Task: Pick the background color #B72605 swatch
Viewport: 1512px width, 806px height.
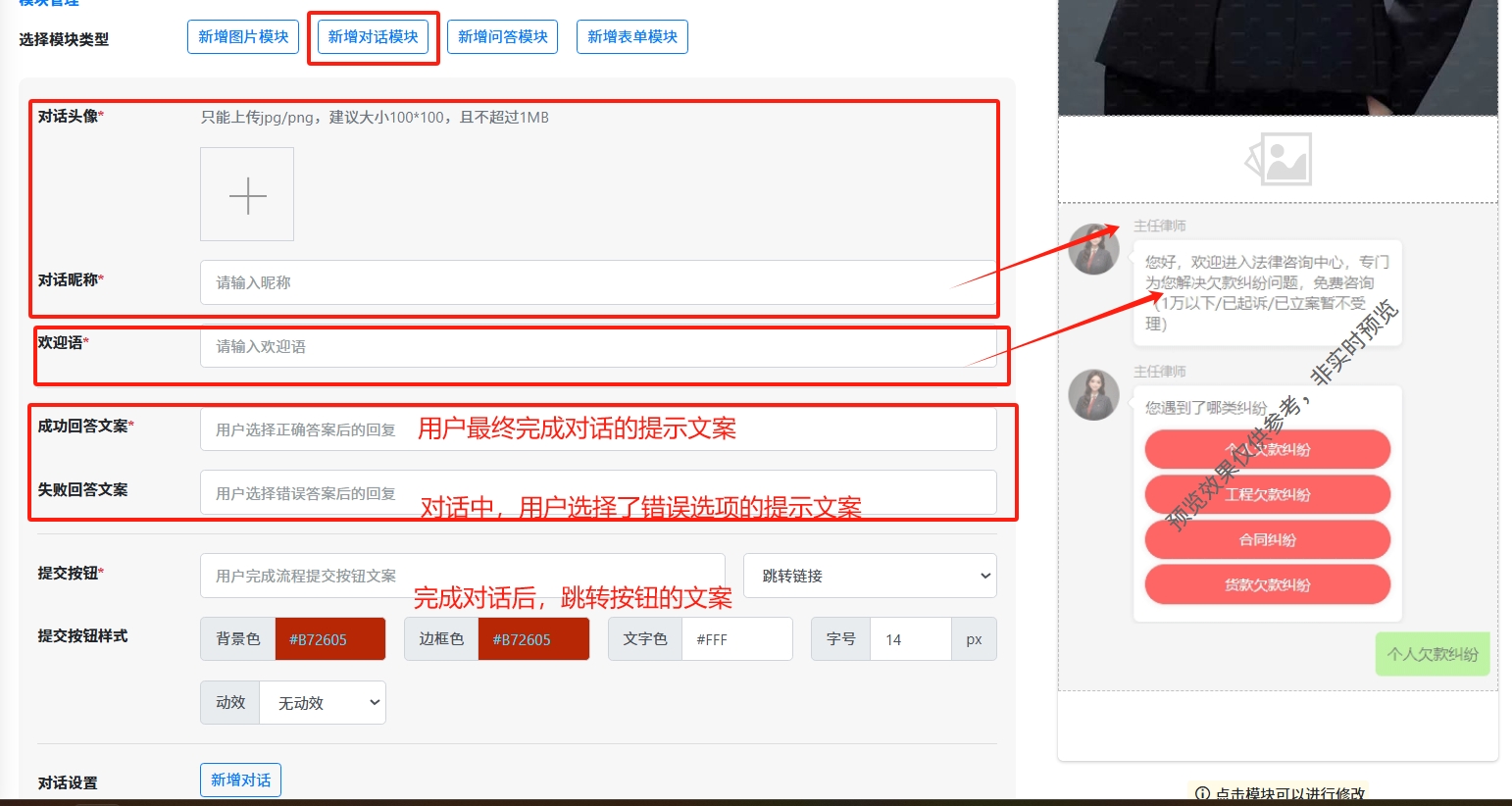Action: (x=329, y=639)
